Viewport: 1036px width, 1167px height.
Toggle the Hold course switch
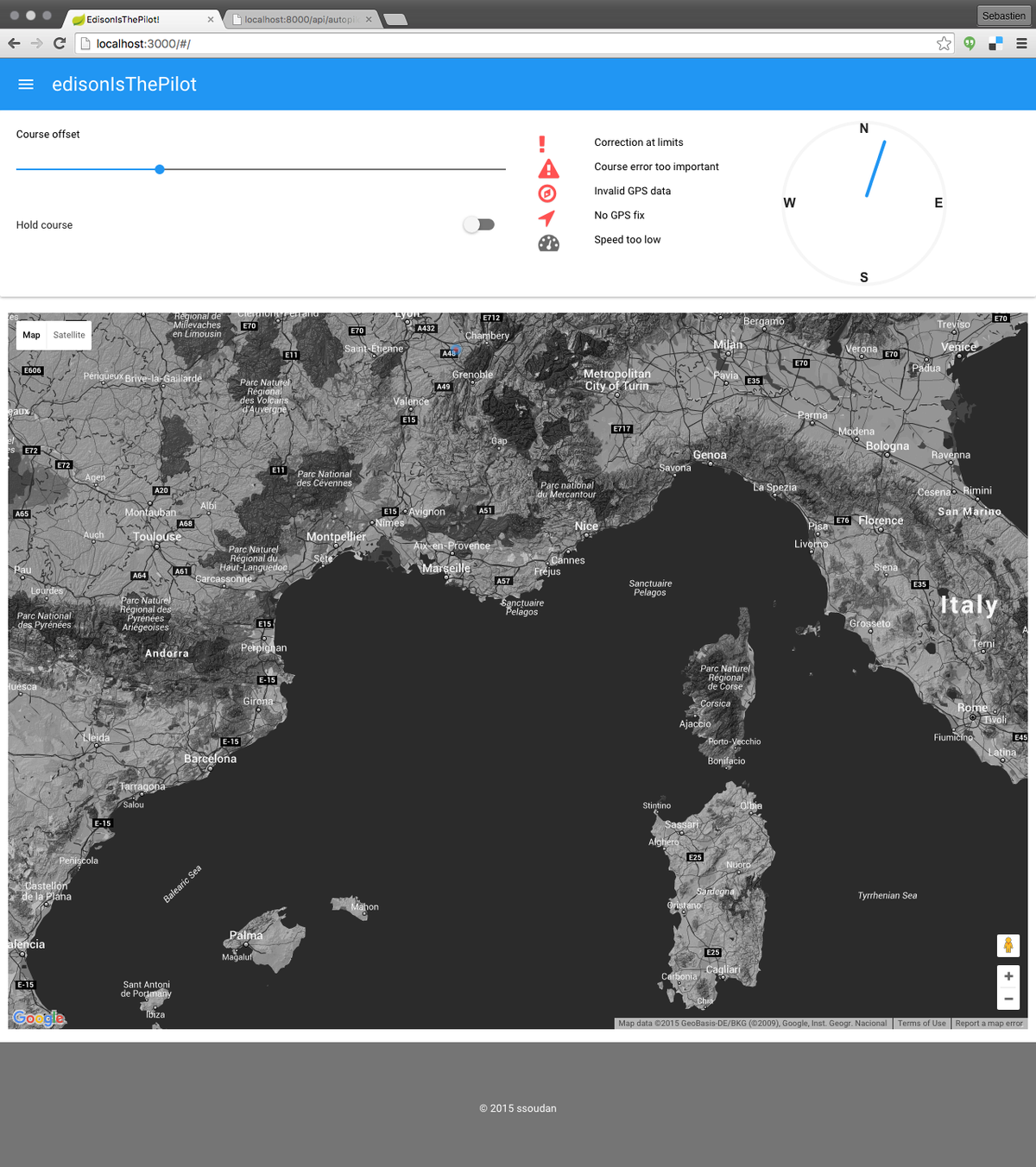[478, 225]
